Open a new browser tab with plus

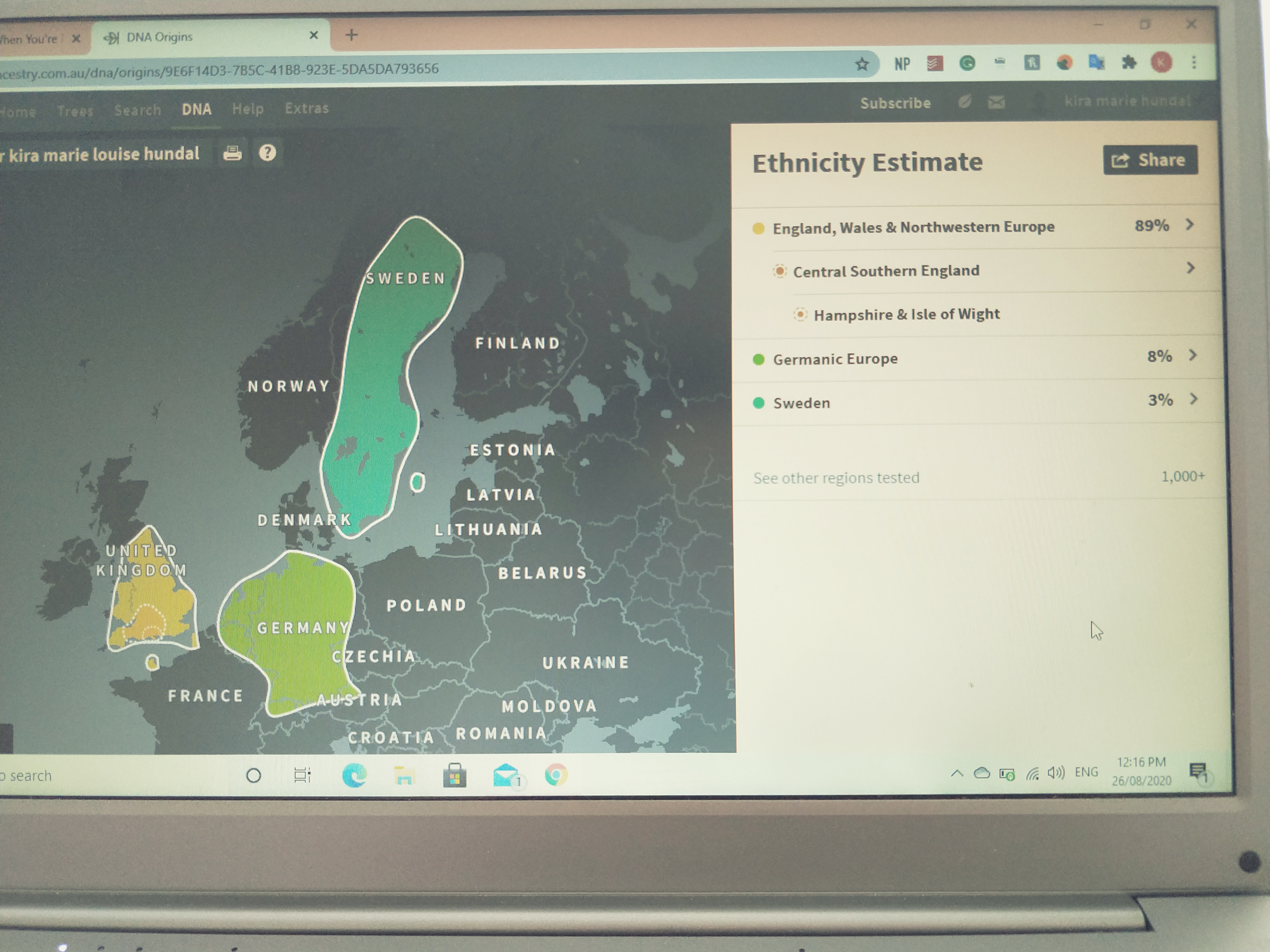[351, 35]
